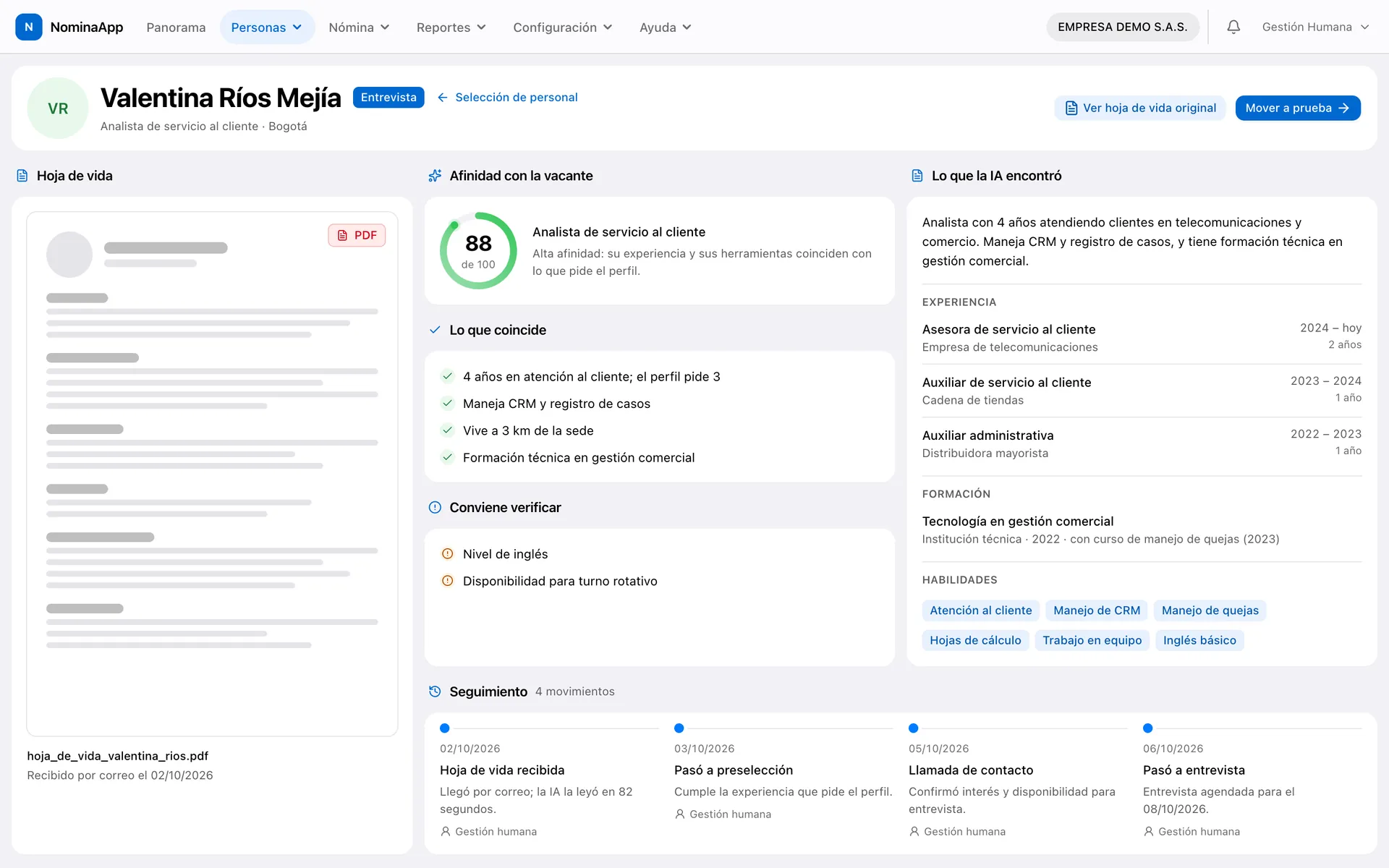1389x868 pixels.
Task: Select the 05/10/2026 timeline marker
Action: tap(914, 728)
